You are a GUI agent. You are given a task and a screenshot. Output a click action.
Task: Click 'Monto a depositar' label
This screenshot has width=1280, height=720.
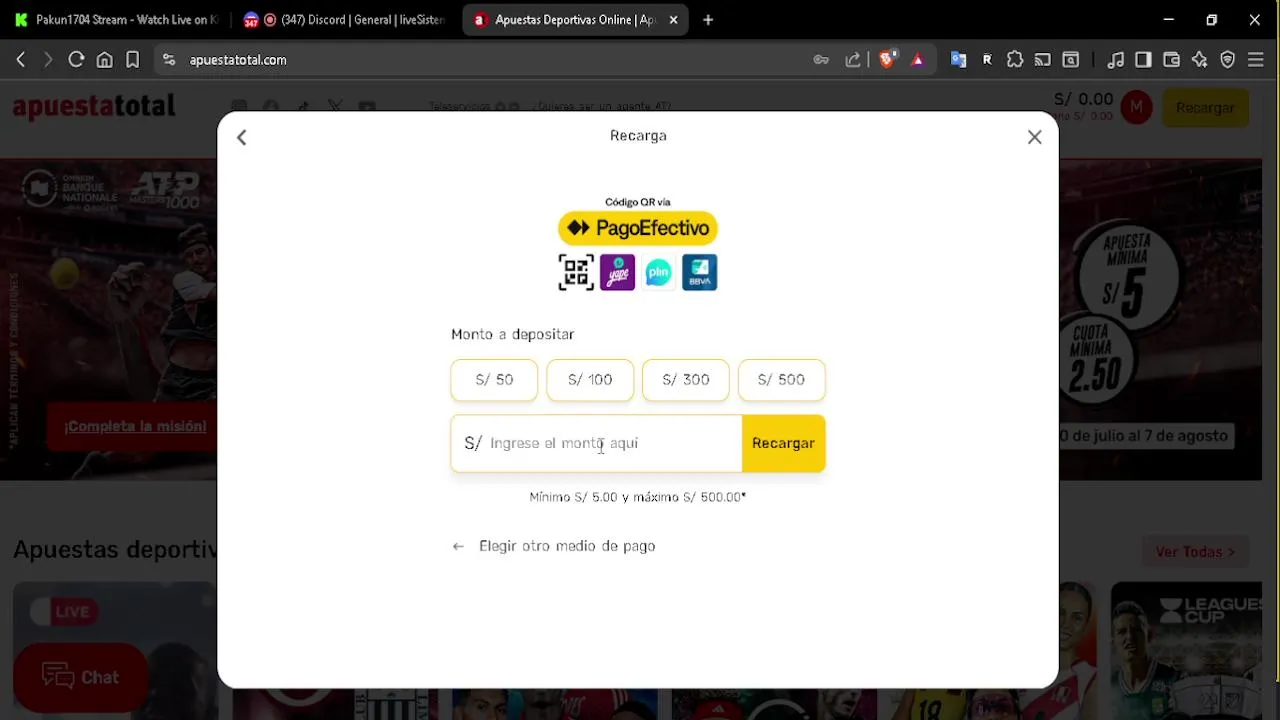tap(512, 334)
